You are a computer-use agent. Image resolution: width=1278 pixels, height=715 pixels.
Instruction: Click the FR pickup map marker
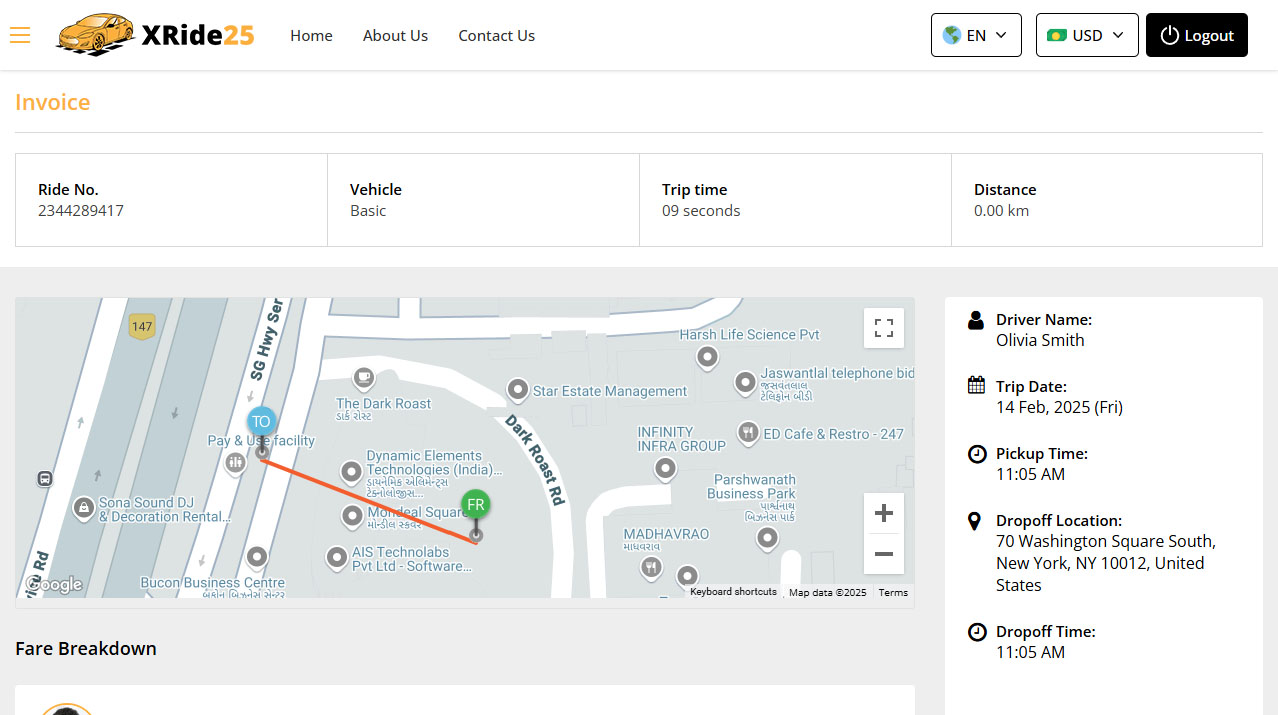coord(476,504)
